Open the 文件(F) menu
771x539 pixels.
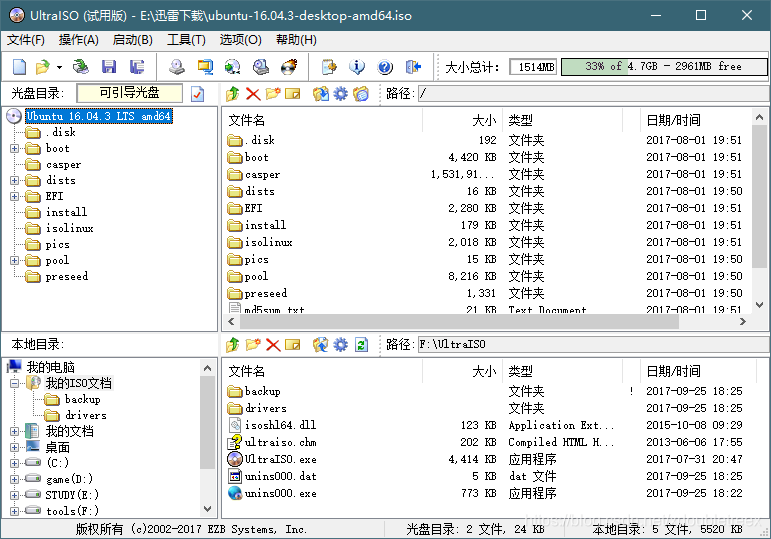coord(26,40)
